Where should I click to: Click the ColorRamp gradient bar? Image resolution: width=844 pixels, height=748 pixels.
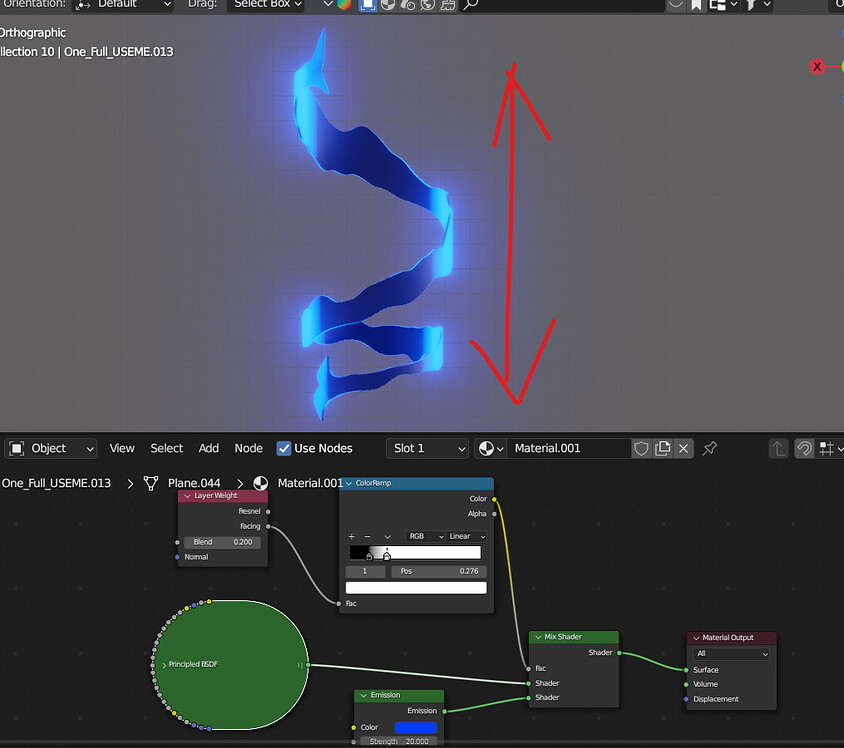click(x=415, y=553)
